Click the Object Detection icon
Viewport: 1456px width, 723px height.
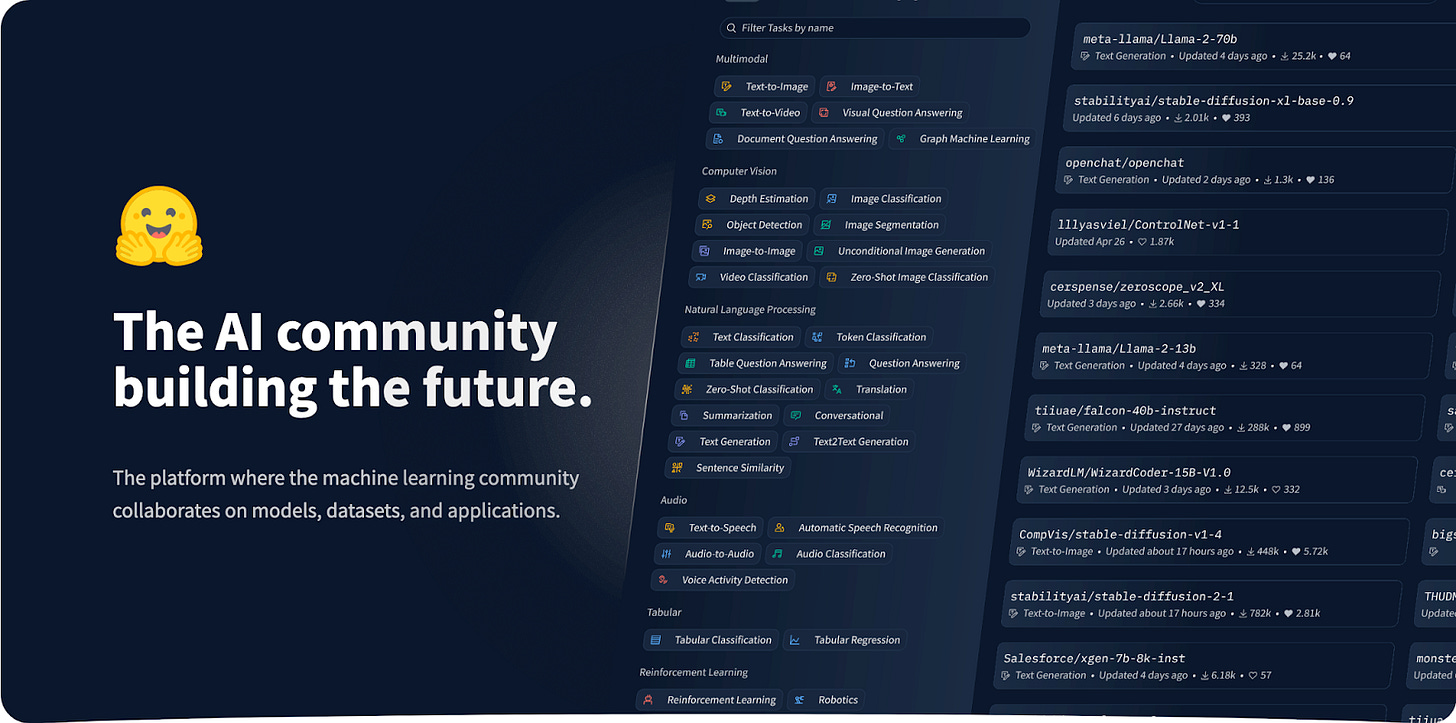point(707,225)
